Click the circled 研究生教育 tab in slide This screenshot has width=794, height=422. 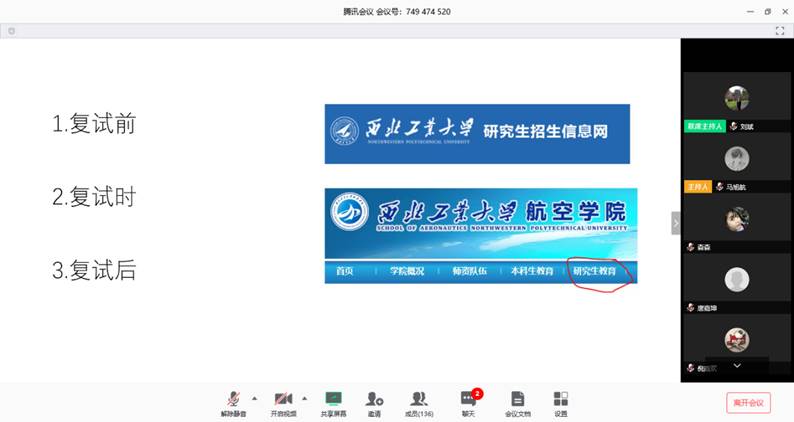click(x=594, y=271)
